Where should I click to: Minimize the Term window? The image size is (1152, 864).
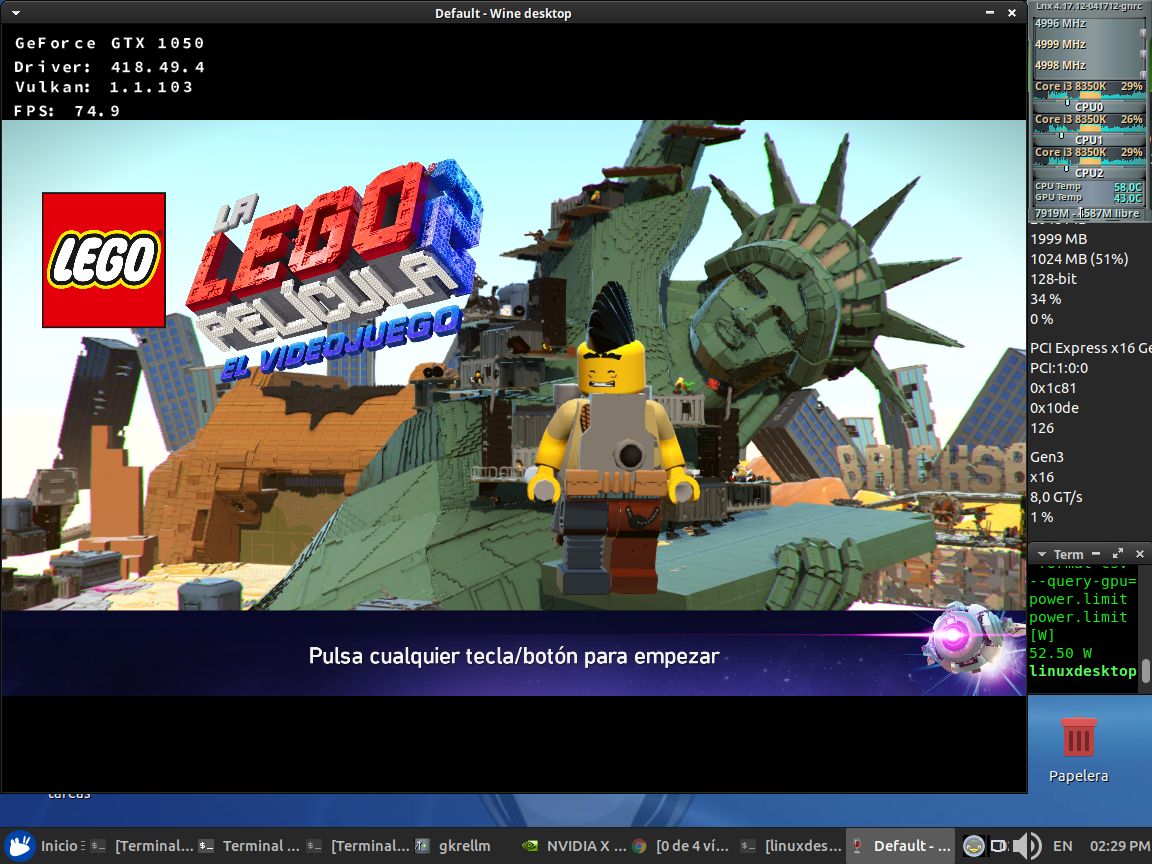click(1095, 553)
